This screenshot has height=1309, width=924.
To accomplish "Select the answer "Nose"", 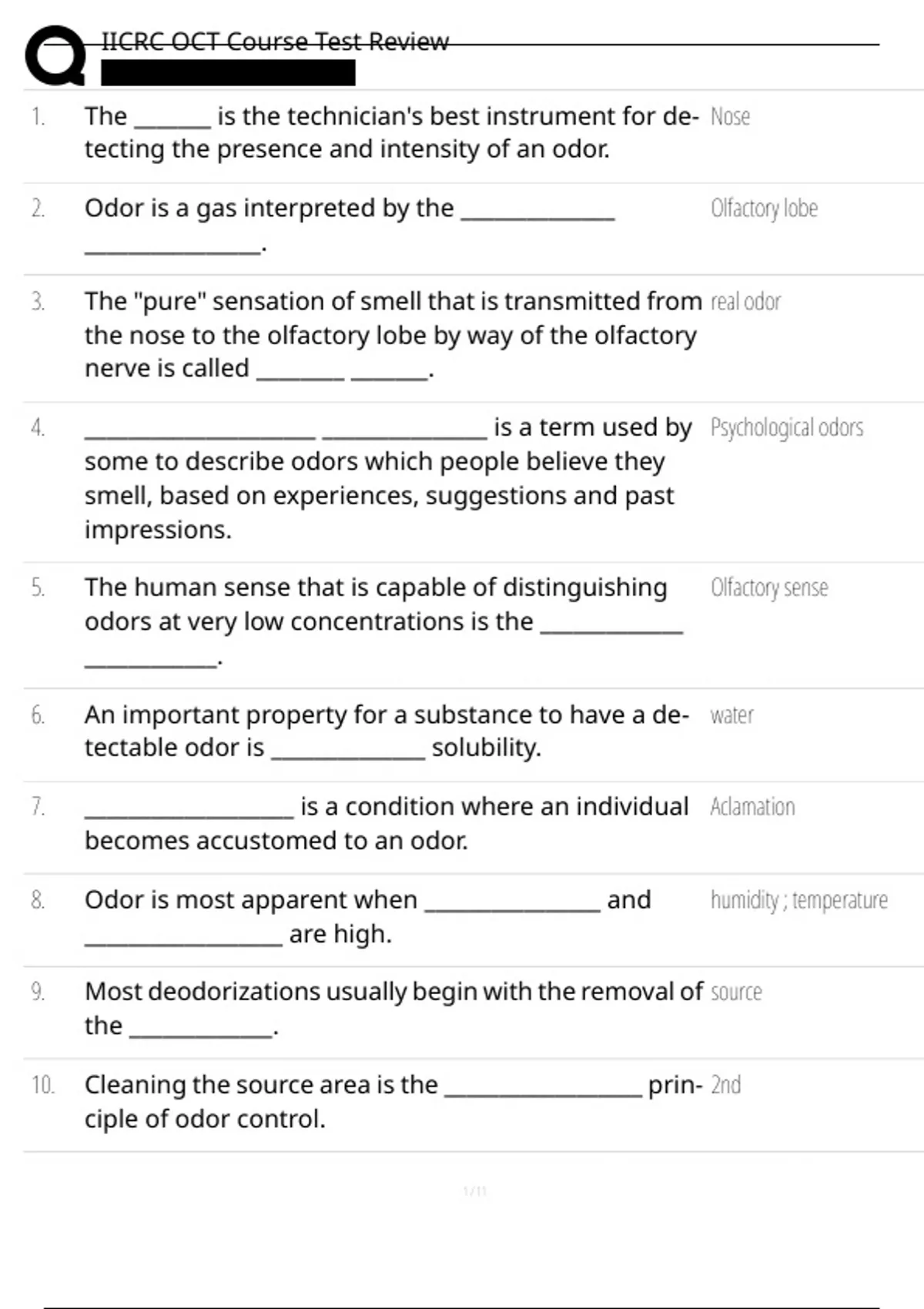I will (x=730, y=117).
